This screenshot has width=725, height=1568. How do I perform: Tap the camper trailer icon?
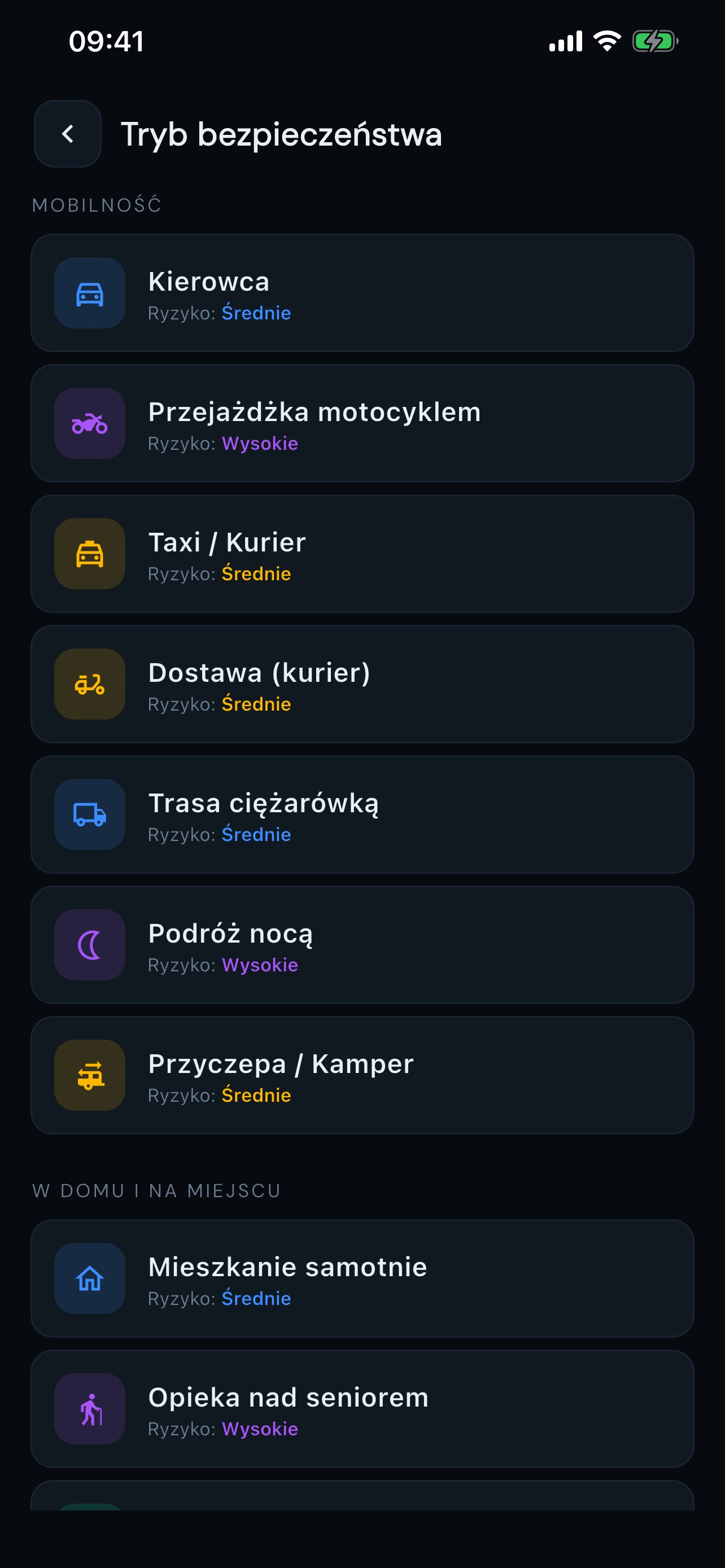[89, 1075]
